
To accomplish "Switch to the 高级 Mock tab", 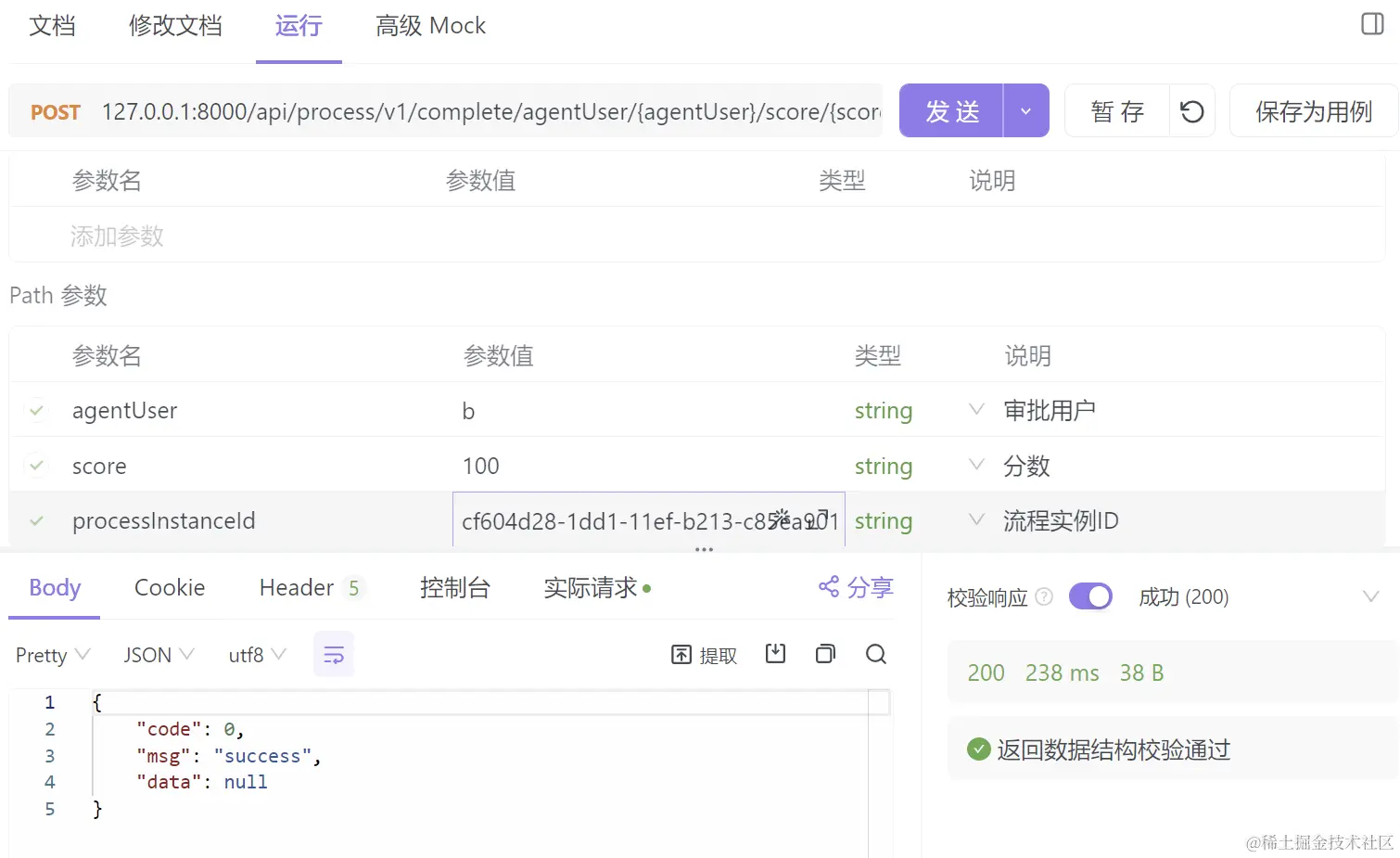I will [x=429, y=26].
